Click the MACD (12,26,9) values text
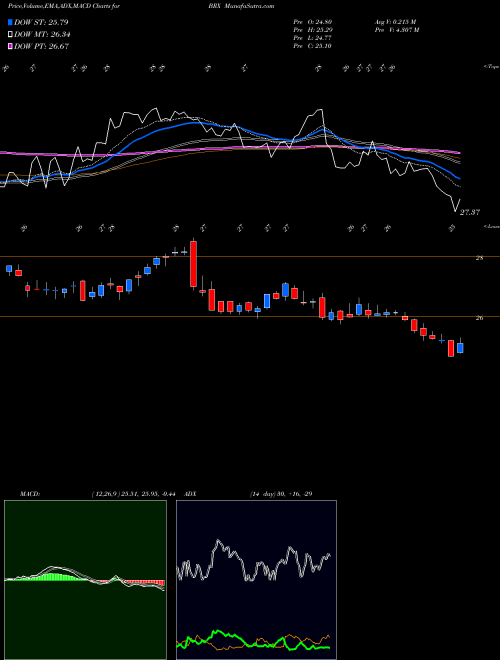The height and width of the screenshot is (660, 500). [136, 493]
